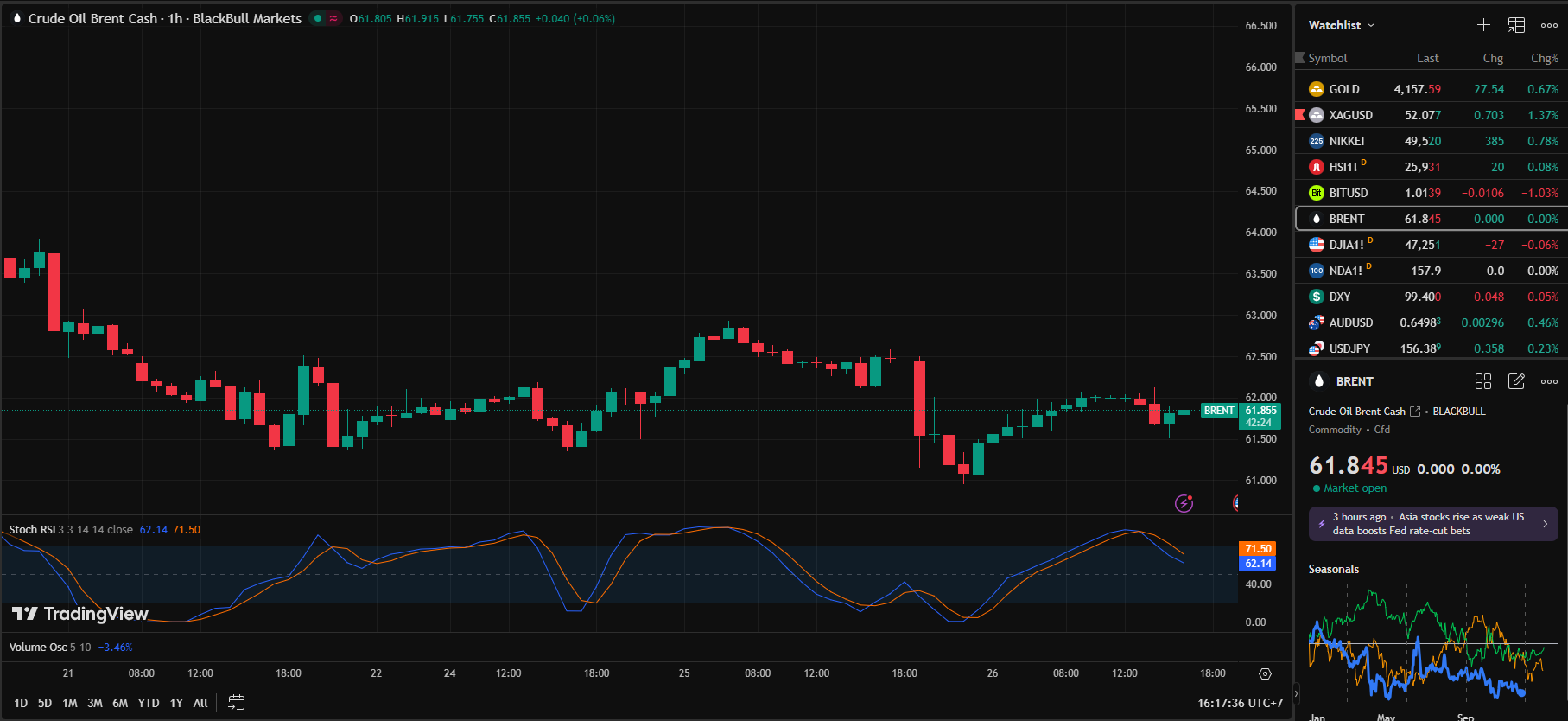Image resolution: width=1568 pixels, height=721 pixels.
Task: Toggle the red flag on XAGUSD row
Action: coord(1300,115)
